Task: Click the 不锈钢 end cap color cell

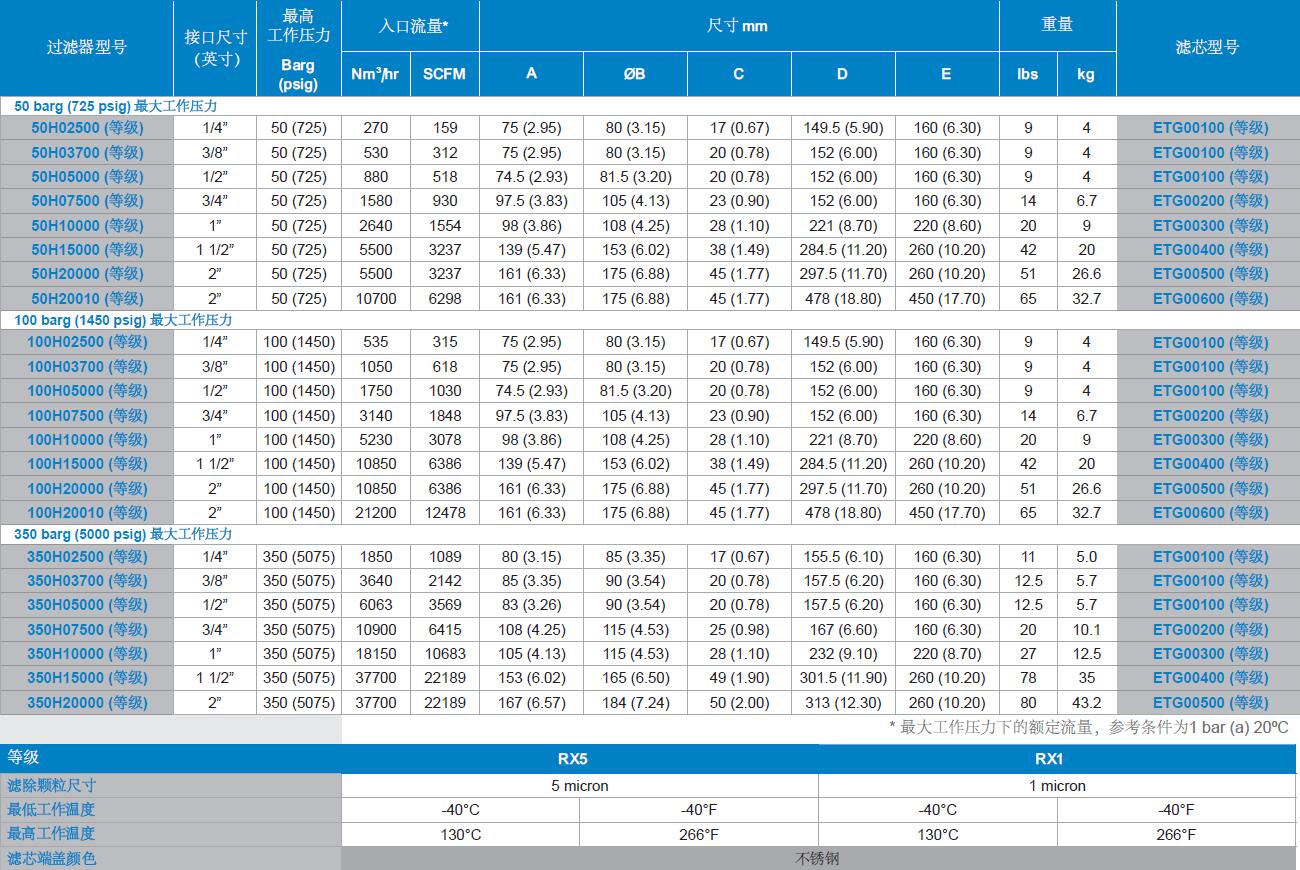Action: pos(818,859)
